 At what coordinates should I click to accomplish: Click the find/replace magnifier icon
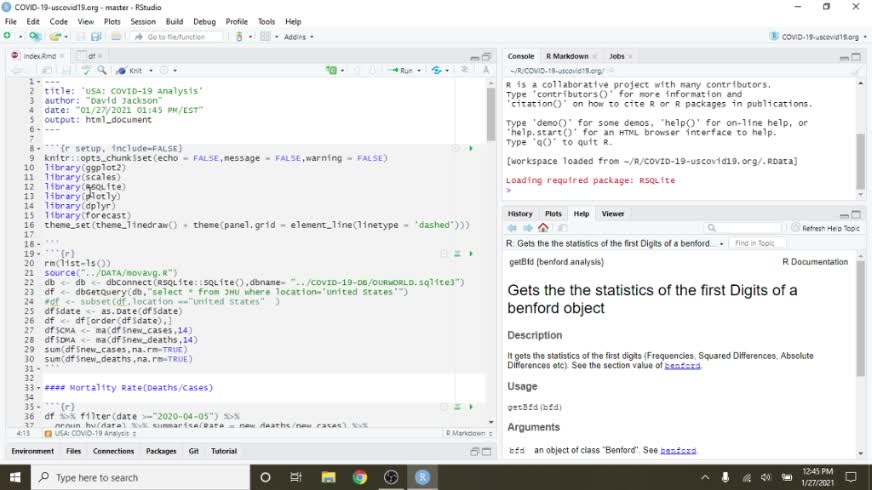point(102,70)
